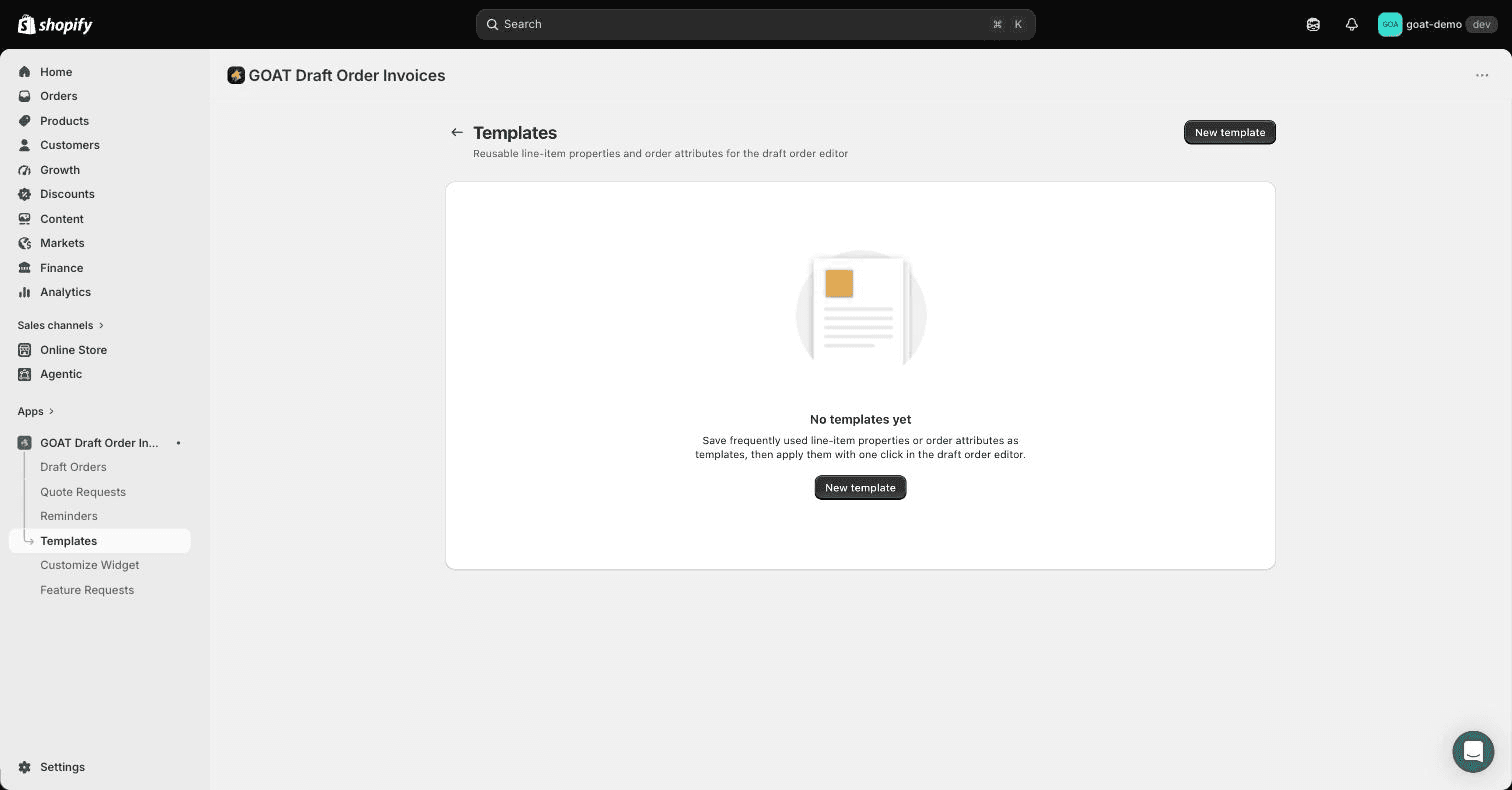Click the Analytics label
1512x790 pixels.
click(65, 292)
